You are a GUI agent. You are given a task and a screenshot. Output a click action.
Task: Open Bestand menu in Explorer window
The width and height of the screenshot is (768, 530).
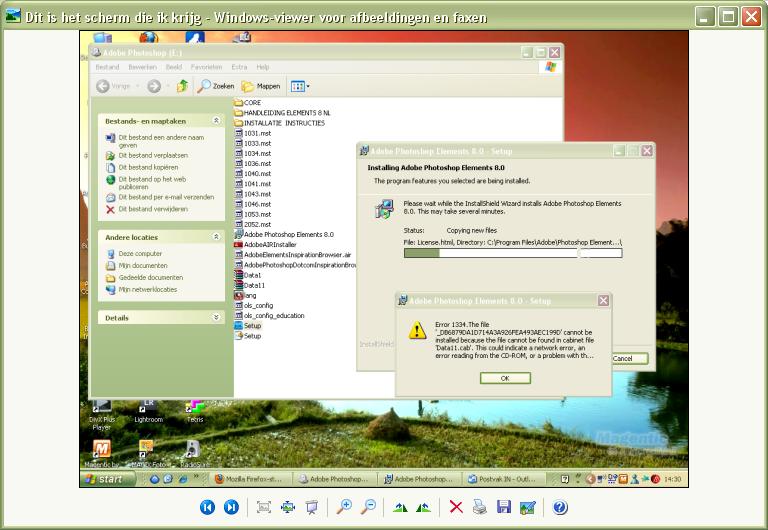pos(107,67)
